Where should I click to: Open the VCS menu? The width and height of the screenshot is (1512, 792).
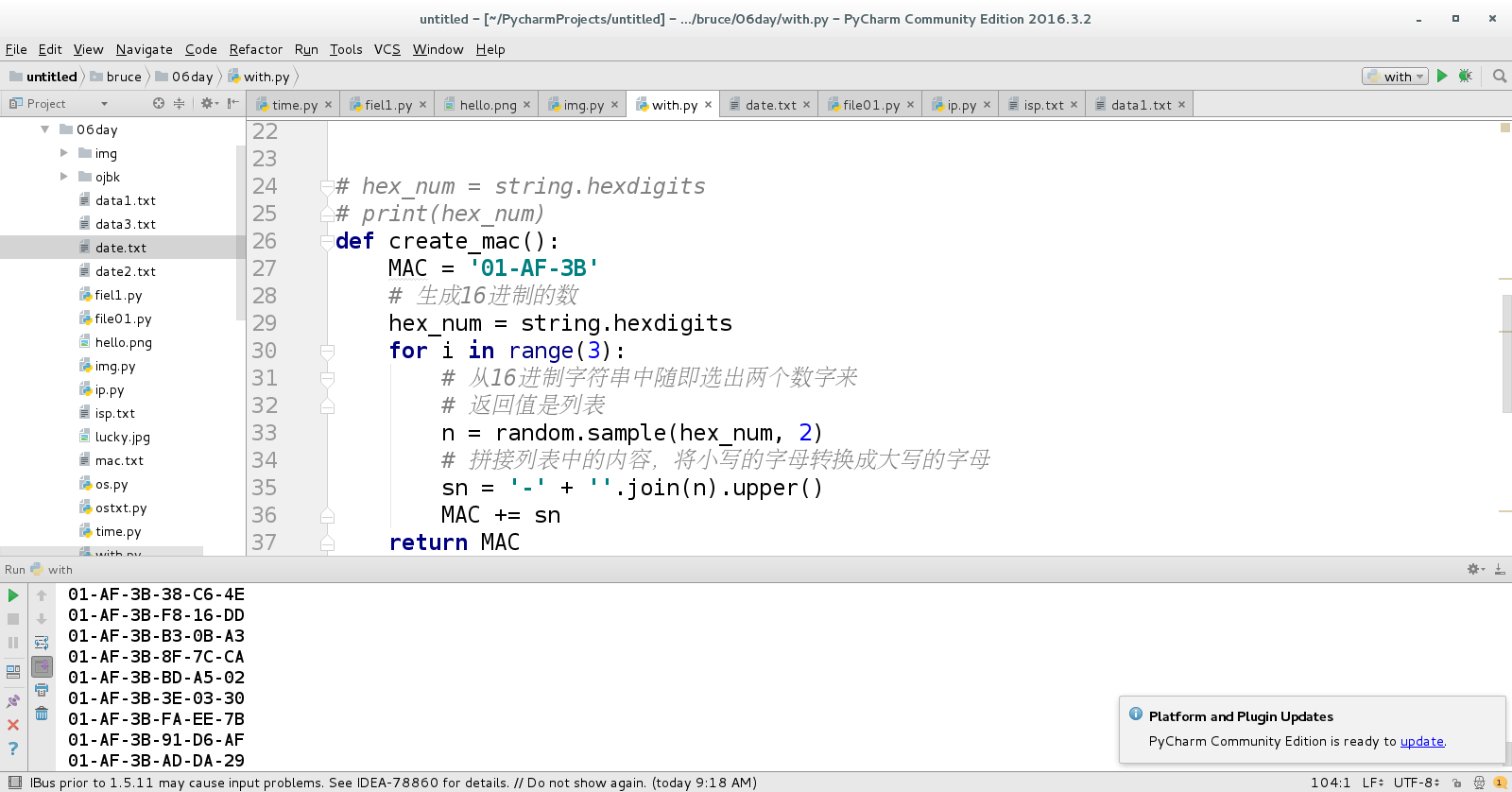[387, 49]
